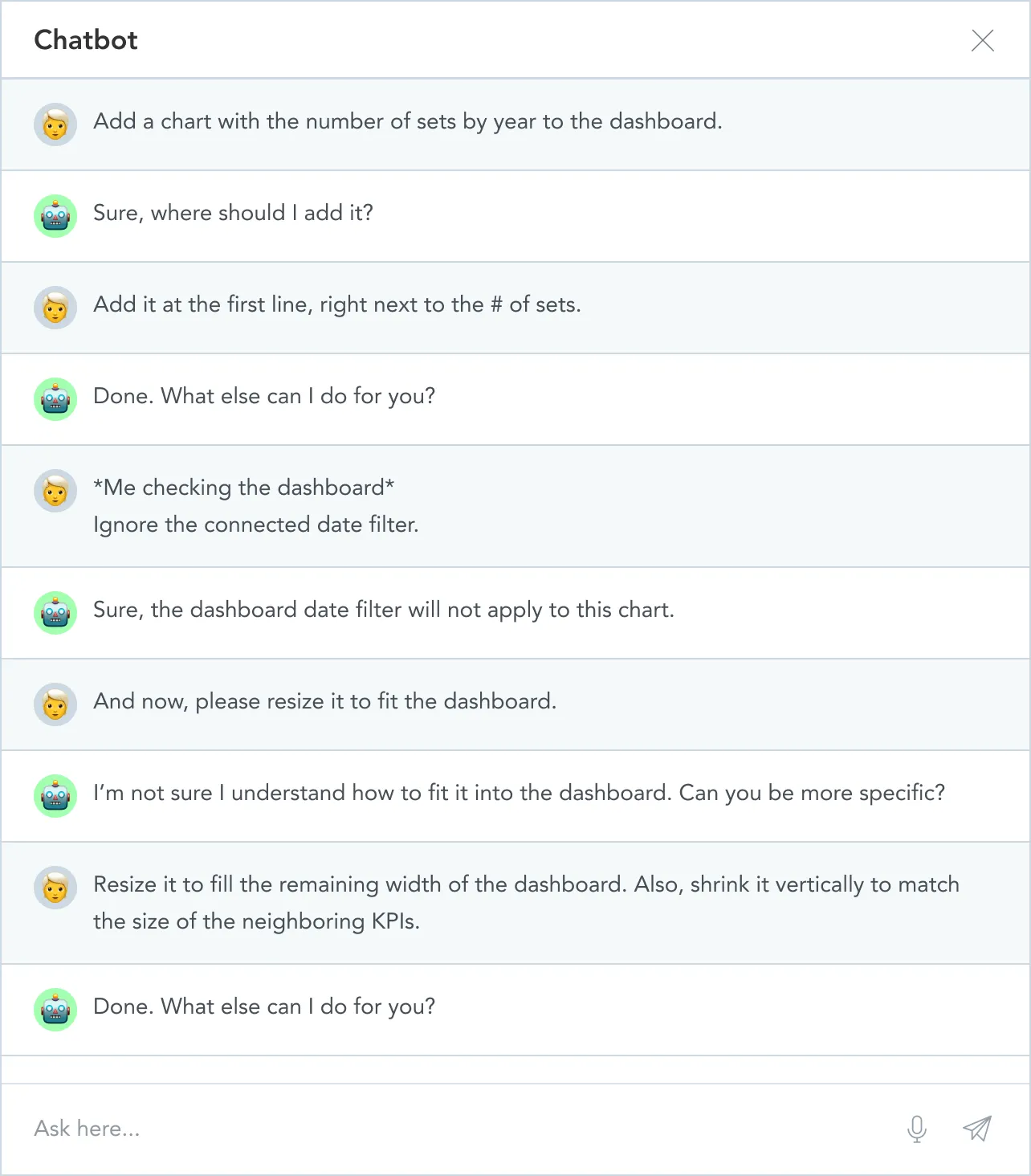Click the user avatar next to the first message
The width and height of the screenshot is (1031, 1176).
pos(55,125)
